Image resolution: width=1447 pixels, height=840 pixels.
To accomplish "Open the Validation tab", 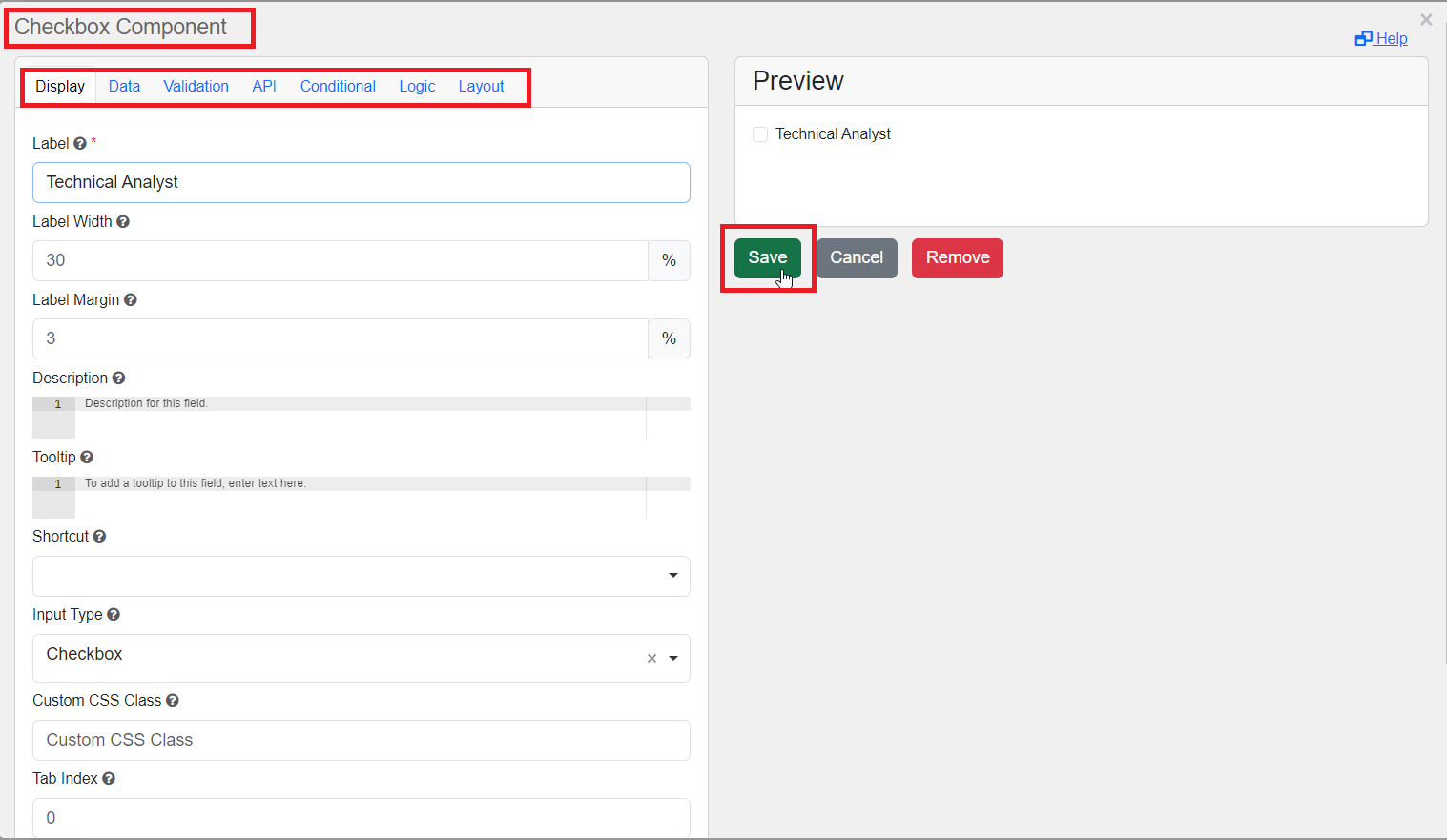I will [x=196, y=86].
